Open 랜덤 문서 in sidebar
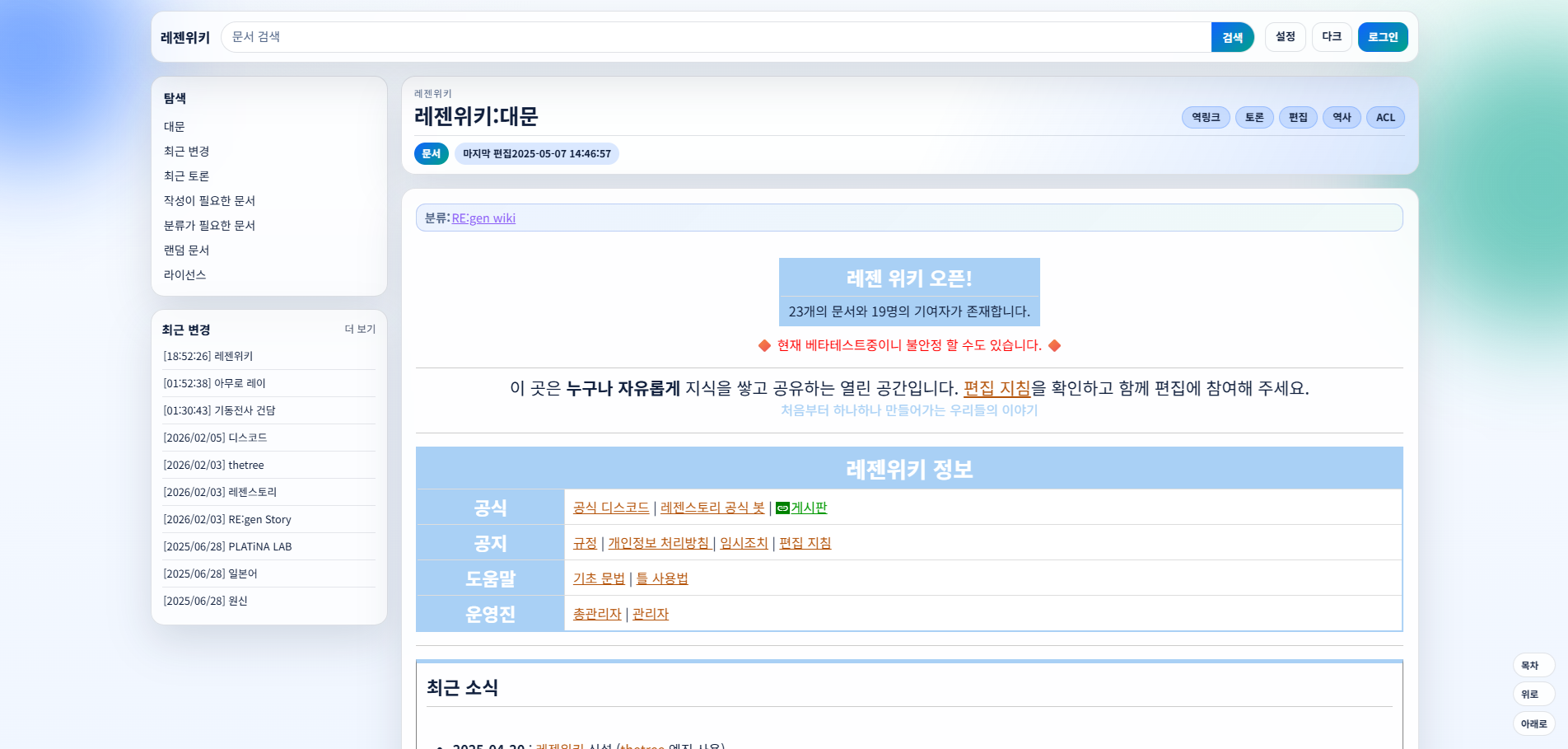Screen dimensions: 1568x749 187,250
